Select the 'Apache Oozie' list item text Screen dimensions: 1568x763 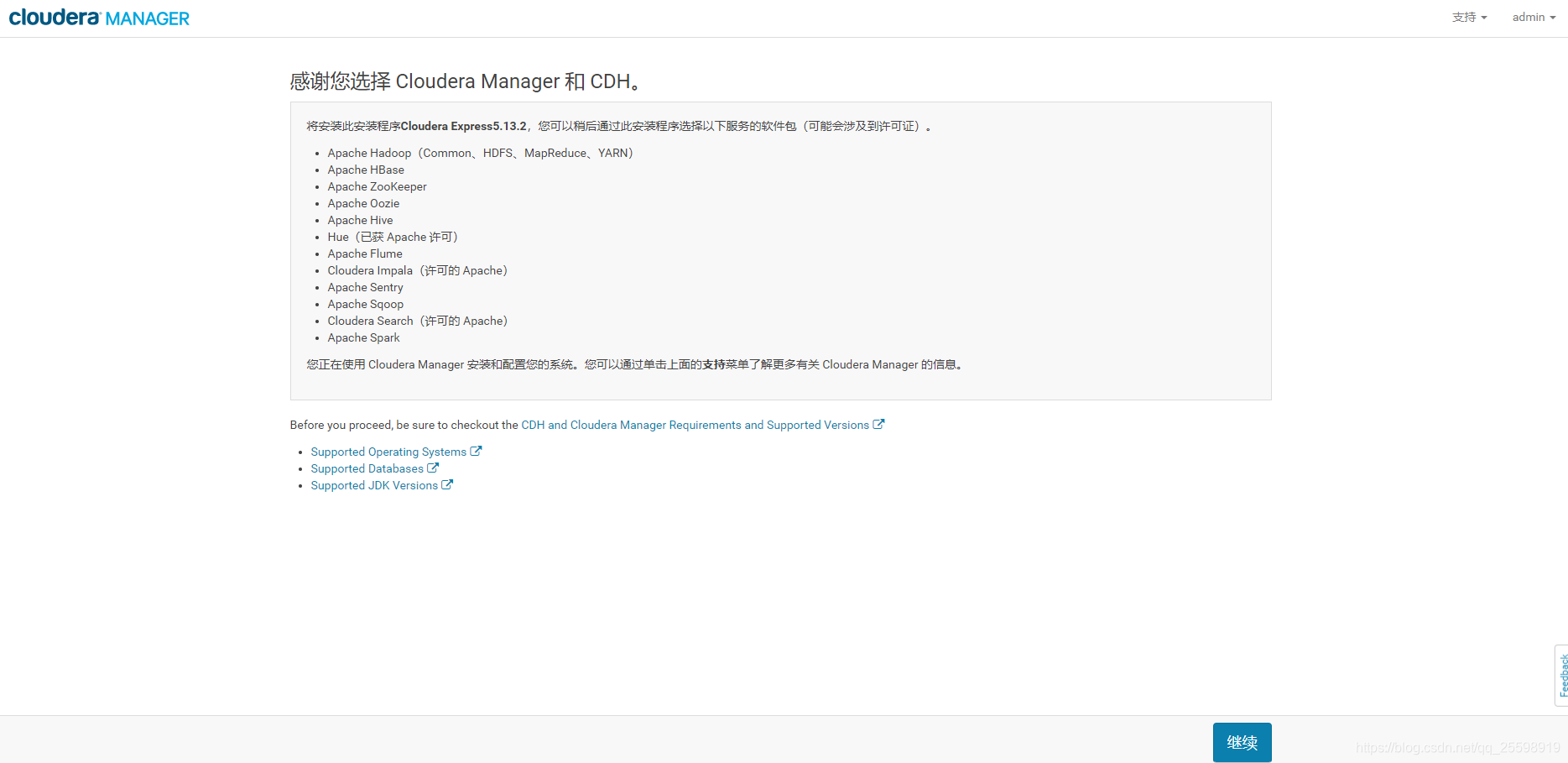(363, 203)
